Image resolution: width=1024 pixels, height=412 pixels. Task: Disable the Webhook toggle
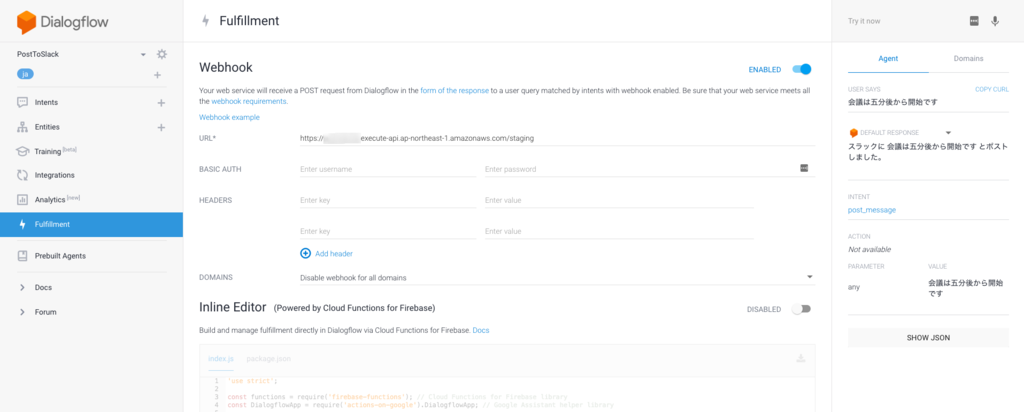click(x=801, y=69)
